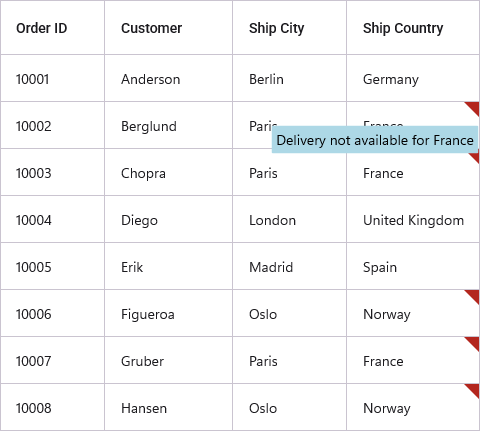Click the red marker on Chopra's France cell
This screenshot has width=480, height=431.
point(475,157)
